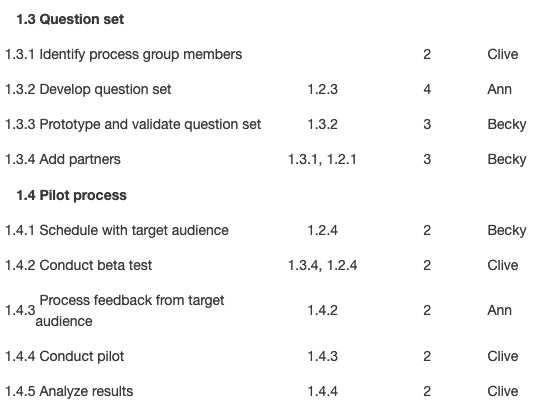Image resolution: width=551 pixels, height=407 pixels.
Task: Click predecessor 1.4.4 on Analyze results row
Action: point(322,392)
